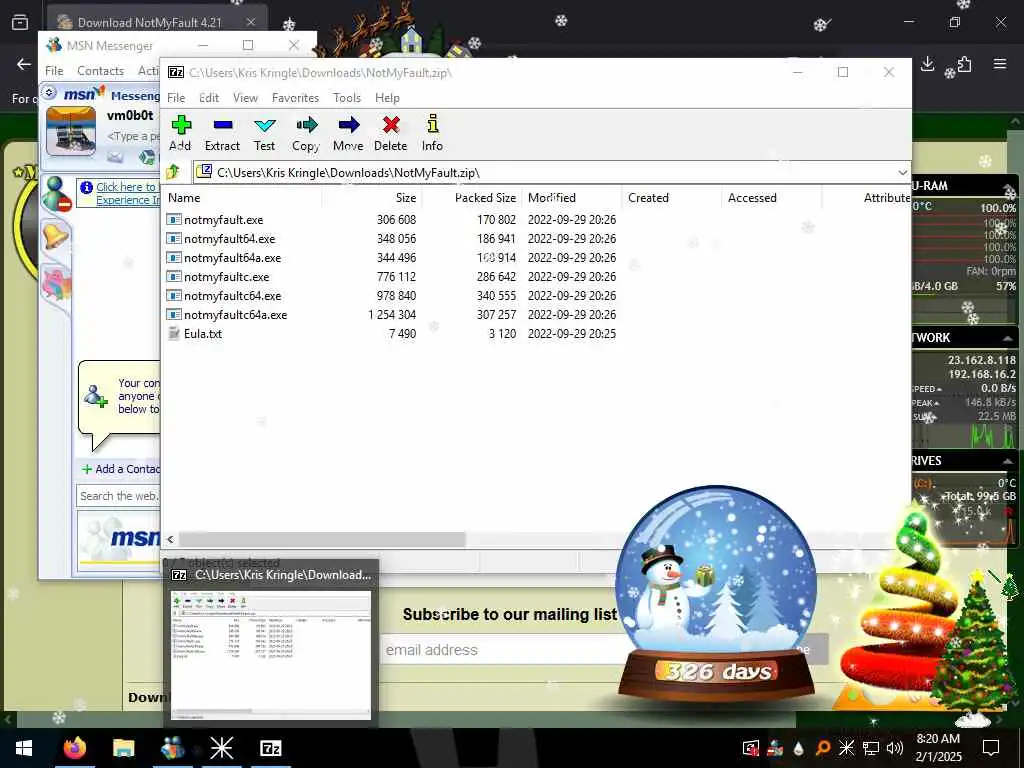Screen dimensions: 1024x768
Task: Click the Firefox back arrow
Action: tap(24, 64)
